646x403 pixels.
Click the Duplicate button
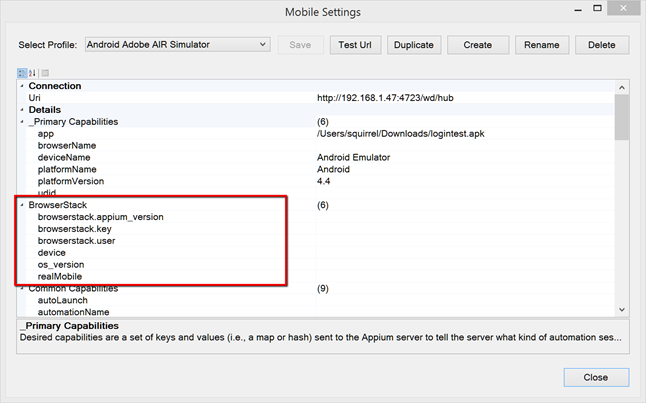click(x=414, y=45)
